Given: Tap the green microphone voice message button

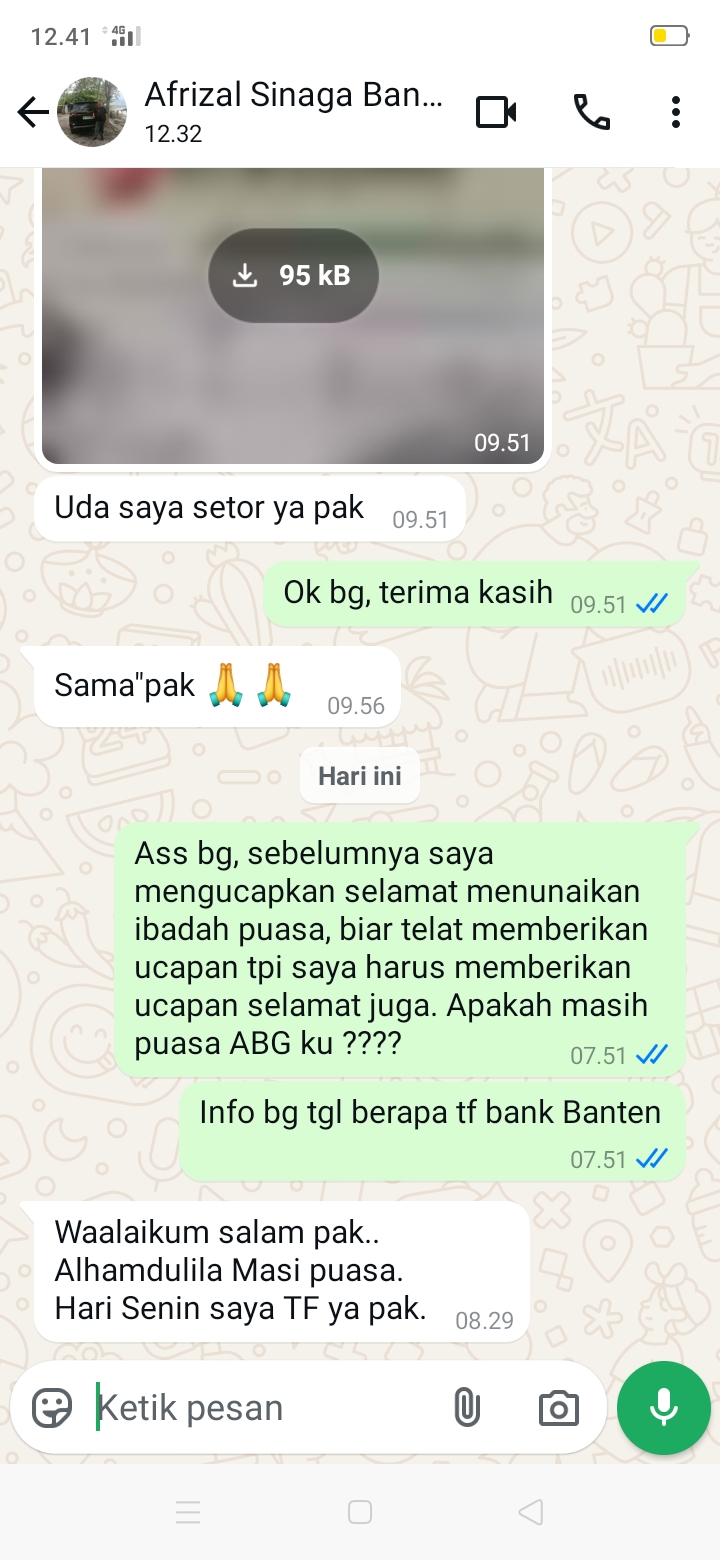Looking at the screenshot, I should click(664, 1408).
